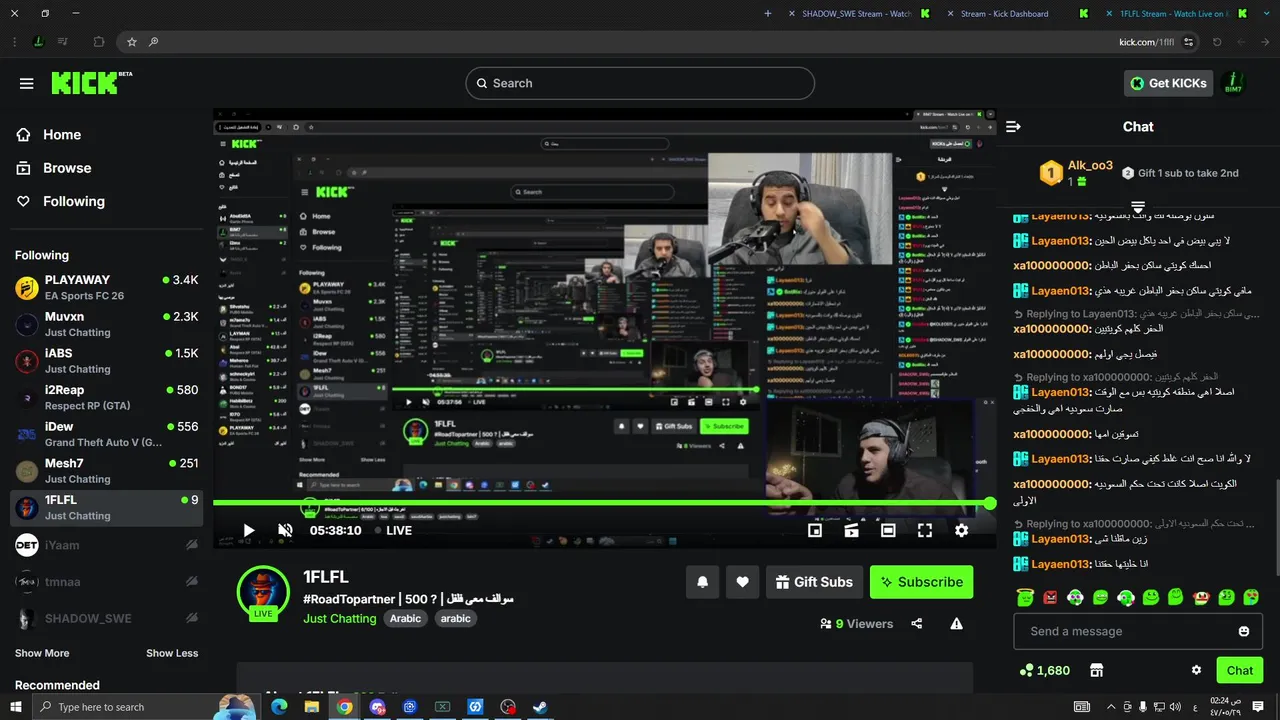
Task: Follow 1FLFL with heart button
Action: [x=742, y=582]
